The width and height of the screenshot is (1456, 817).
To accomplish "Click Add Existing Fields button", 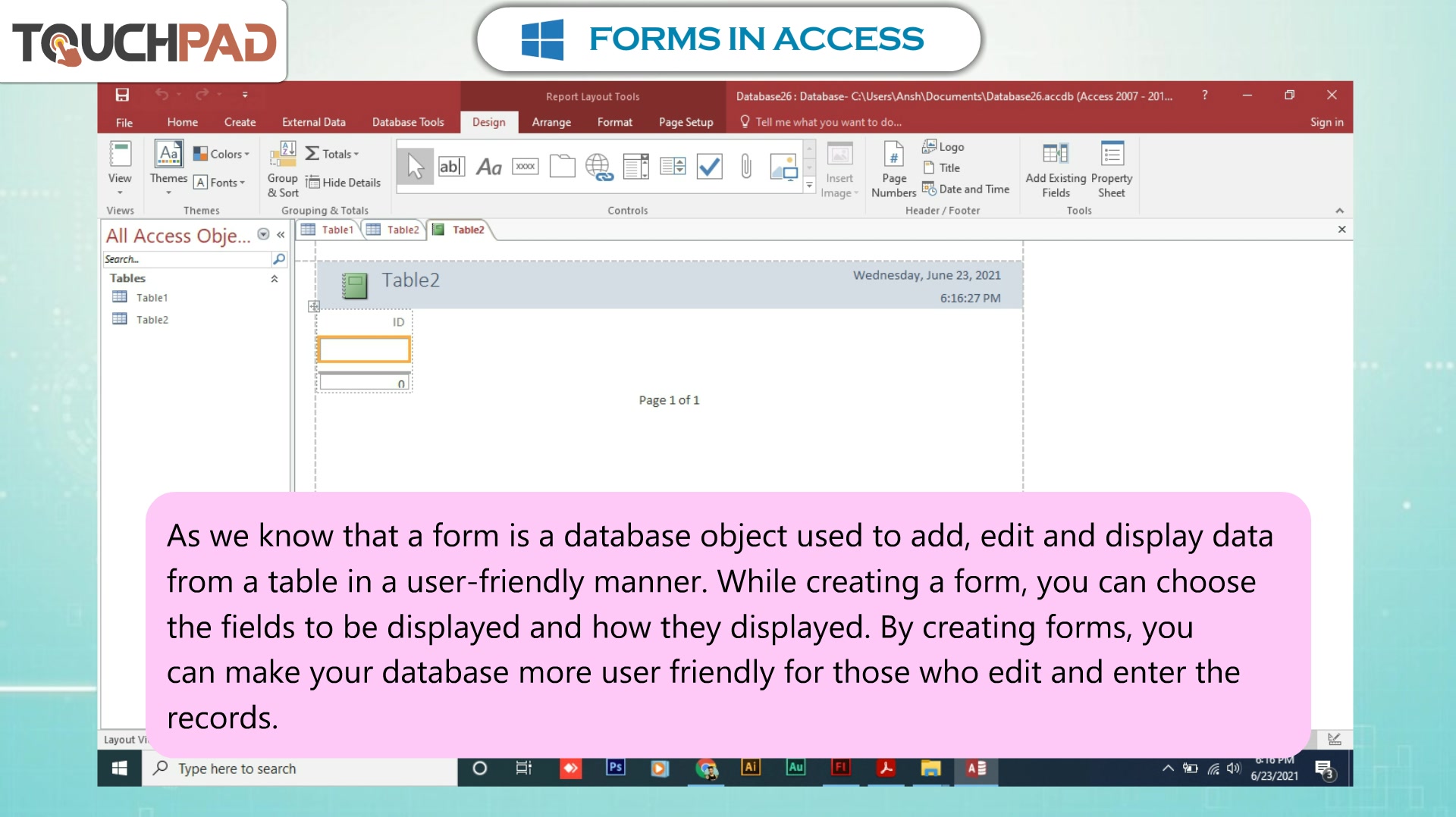I will click(x=1056, y=170).
